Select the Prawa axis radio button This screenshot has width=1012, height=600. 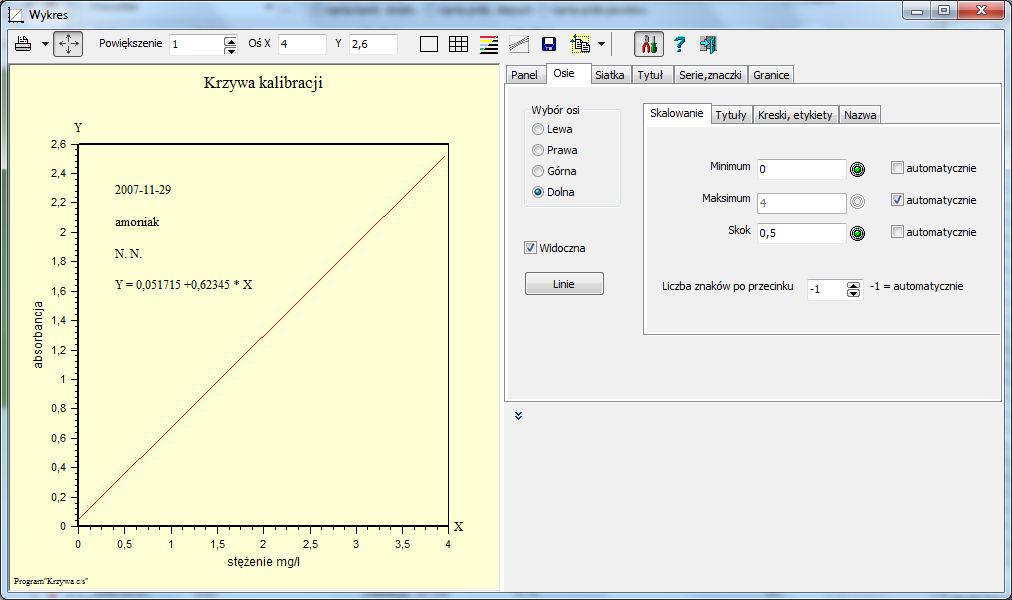coord(538,150)
